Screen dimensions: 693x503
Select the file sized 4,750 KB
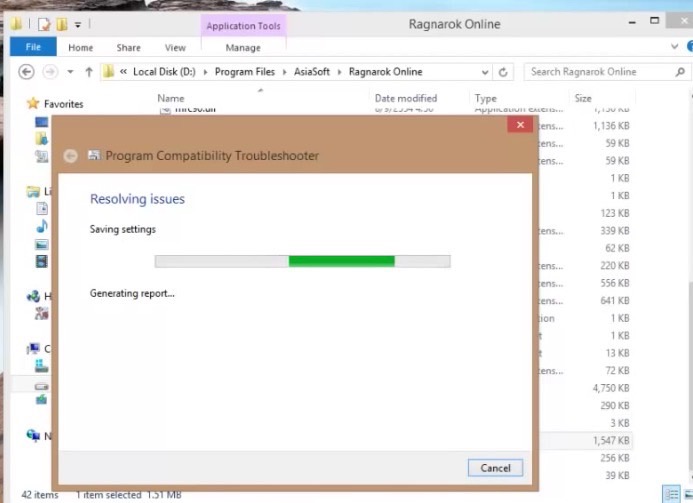(611, 388)
